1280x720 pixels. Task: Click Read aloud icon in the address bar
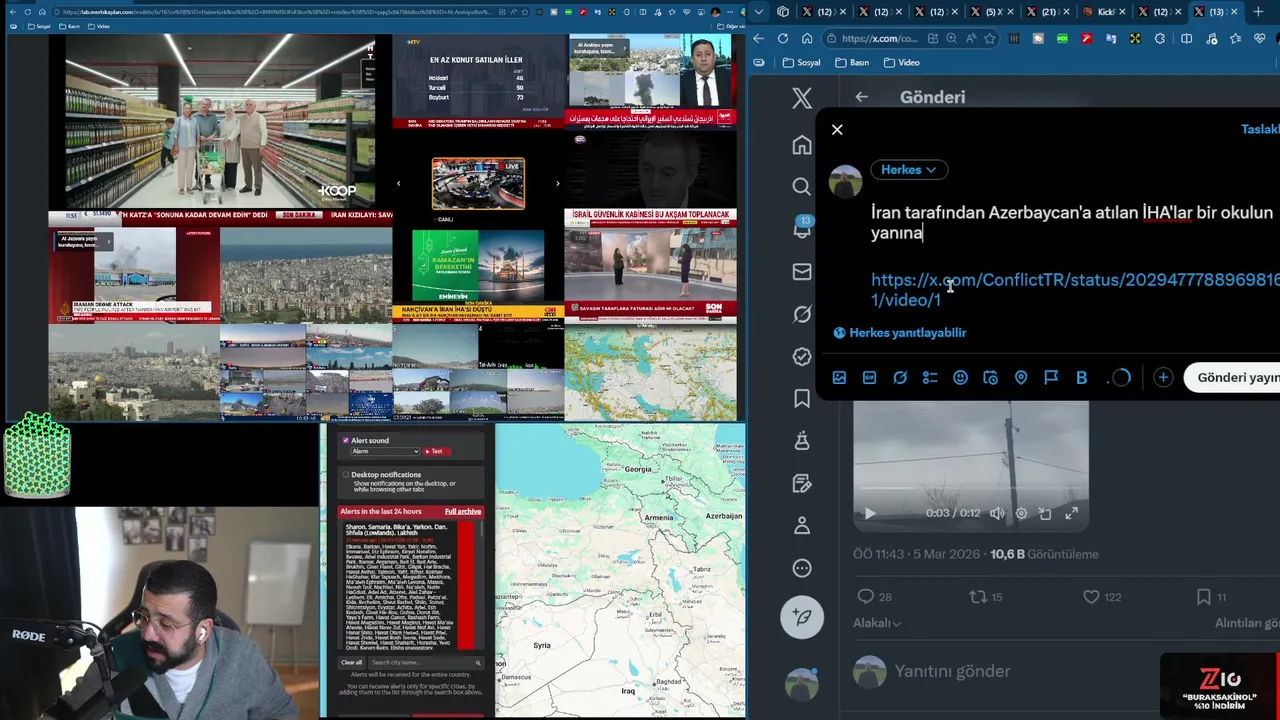tap(970, 39)
